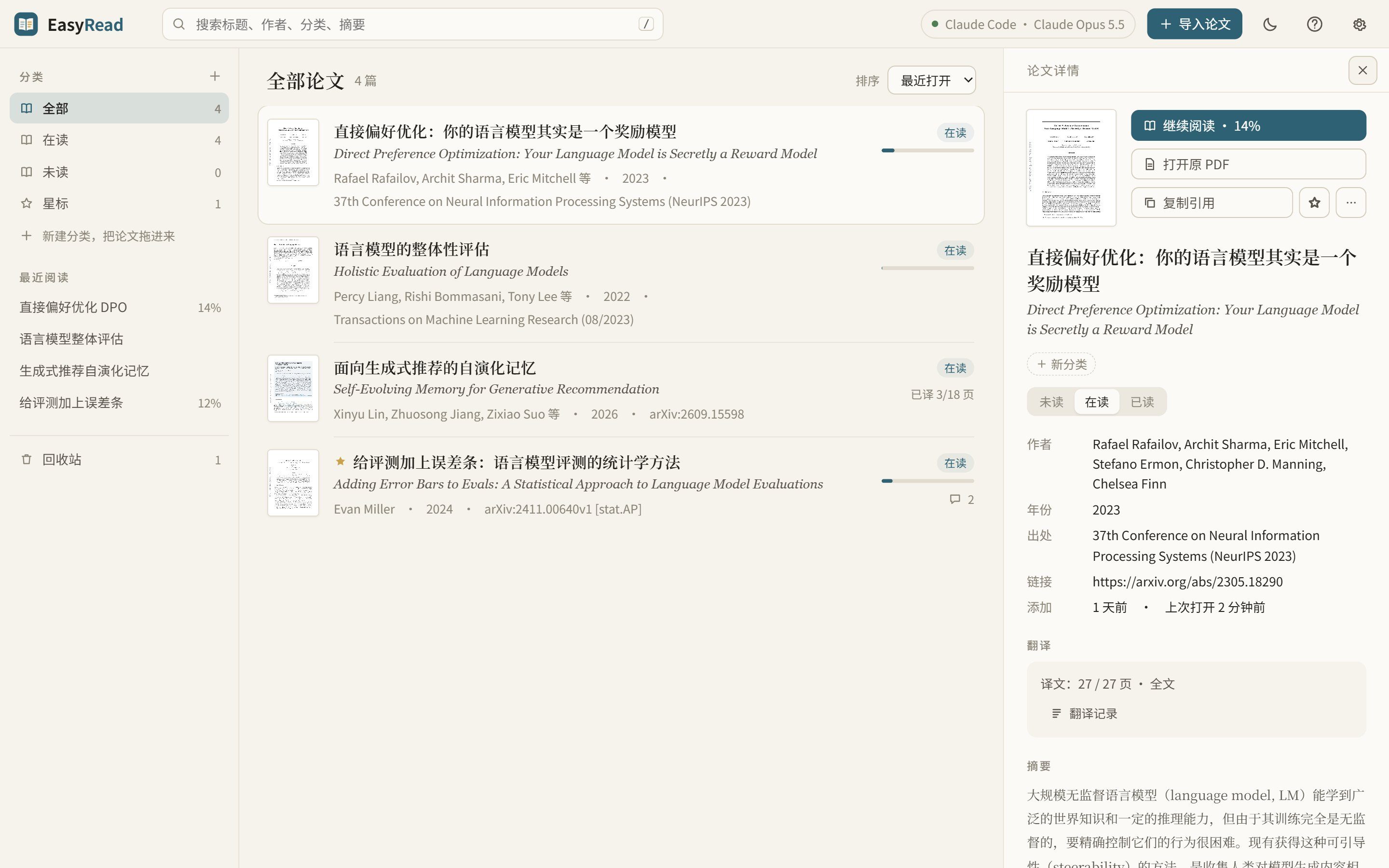Open the arxiv.org/abs/2305.18290 link
The width and height of the screenshot is (1389, 868).
click(1187, 582)
